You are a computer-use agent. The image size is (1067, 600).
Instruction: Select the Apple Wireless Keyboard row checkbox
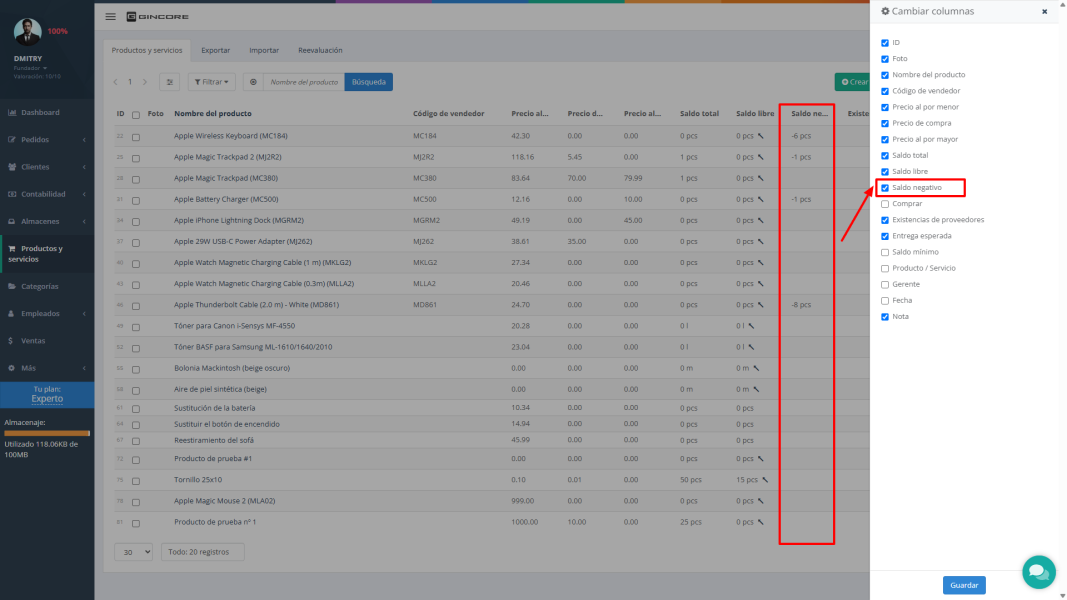(136, 137)
